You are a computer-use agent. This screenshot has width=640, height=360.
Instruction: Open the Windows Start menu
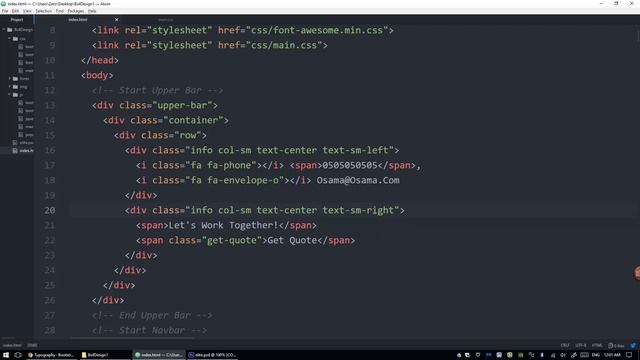coord(6,355)
